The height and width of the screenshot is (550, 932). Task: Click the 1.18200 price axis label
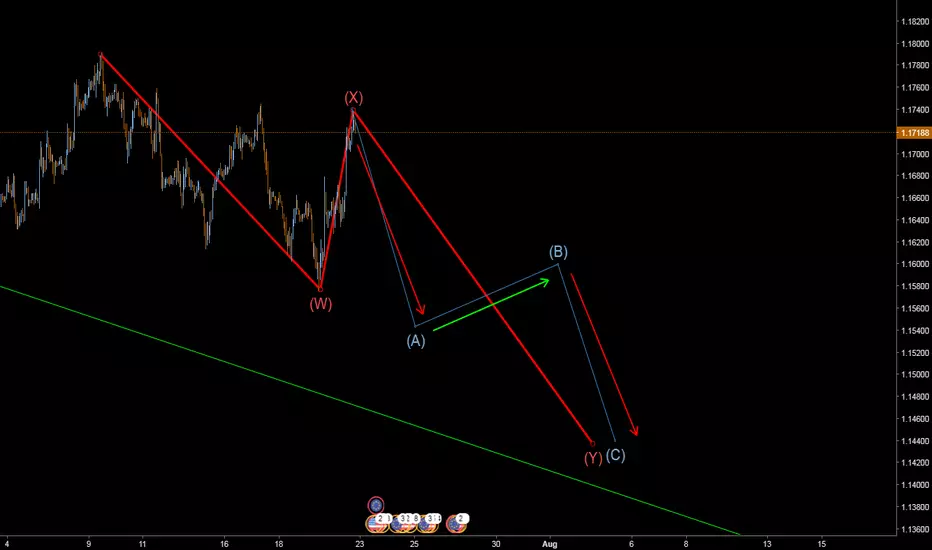tap(915, 21)
